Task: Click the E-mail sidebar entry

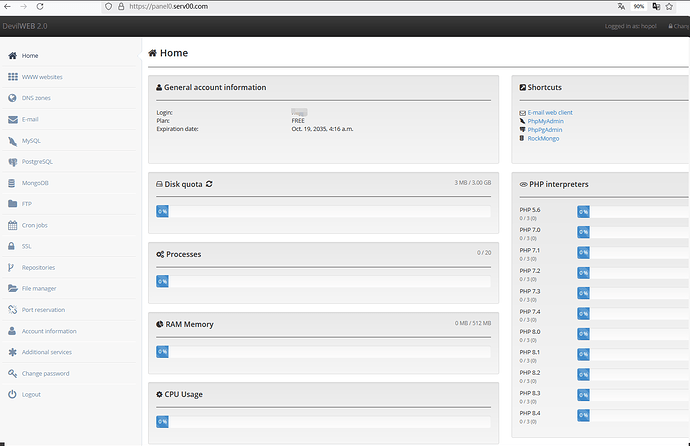Action: [x=30, y=119]
